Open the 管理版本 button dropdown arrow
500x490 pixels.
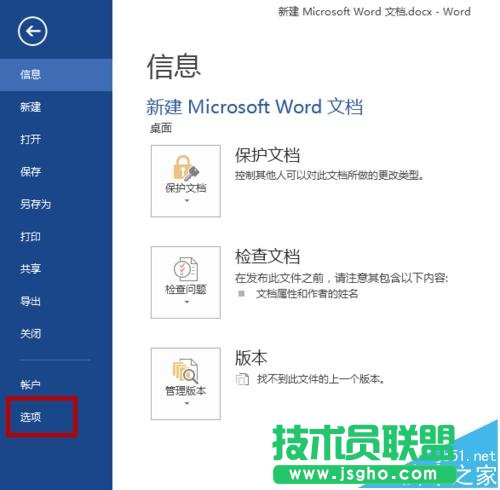click(x=187, y=403)
